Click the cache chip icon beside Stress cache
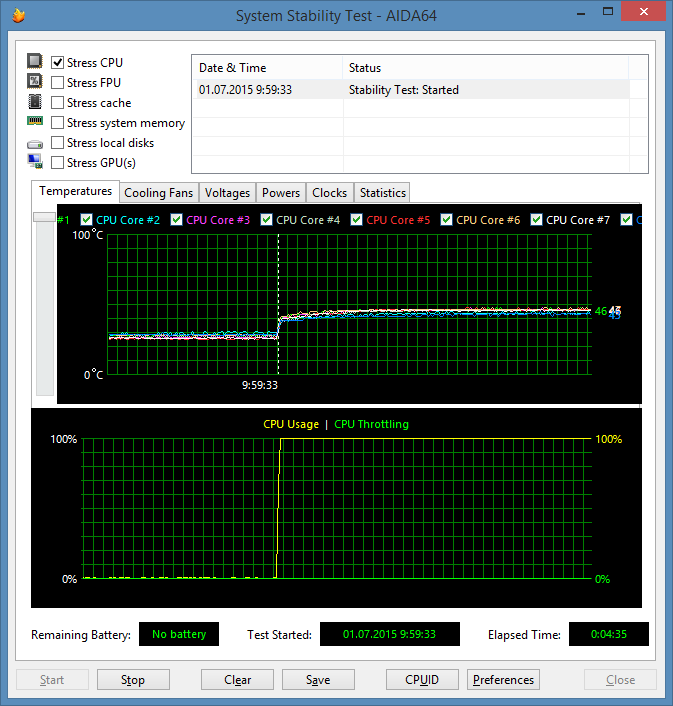The width and height of the screenshot is (673, 706). click(x=35, y=101)
